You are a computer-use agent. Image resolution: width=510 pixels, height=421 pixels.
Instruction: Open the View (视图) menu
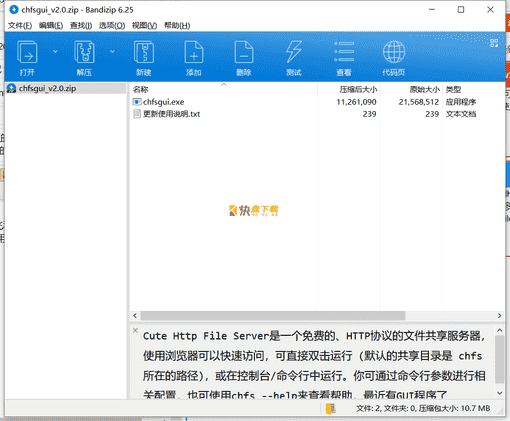click(144, 26)
